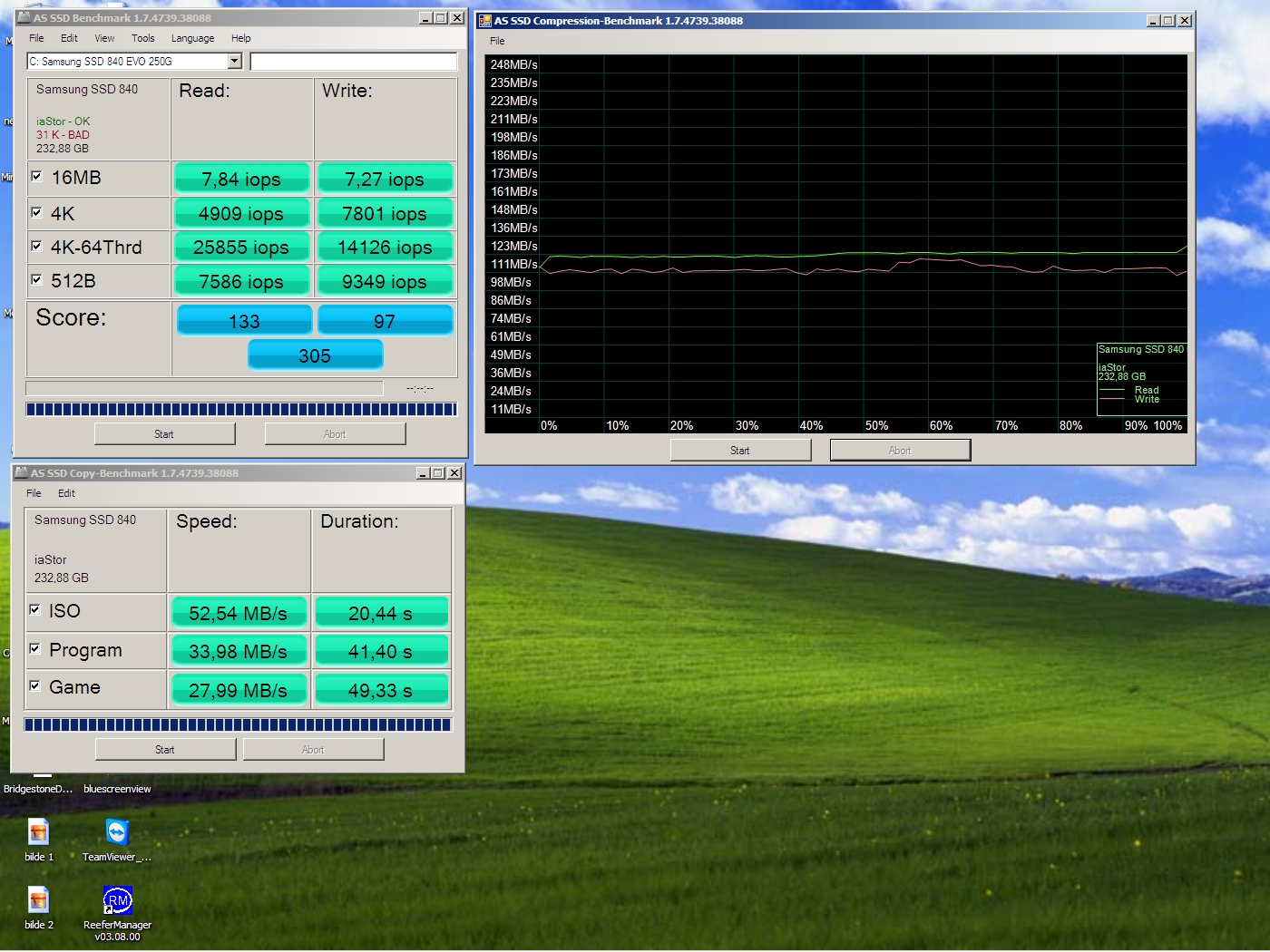Uncheck the ISO copy test checkbox
The width and height of the screenshot is (1270, 952).
click(x=34, y=609)
